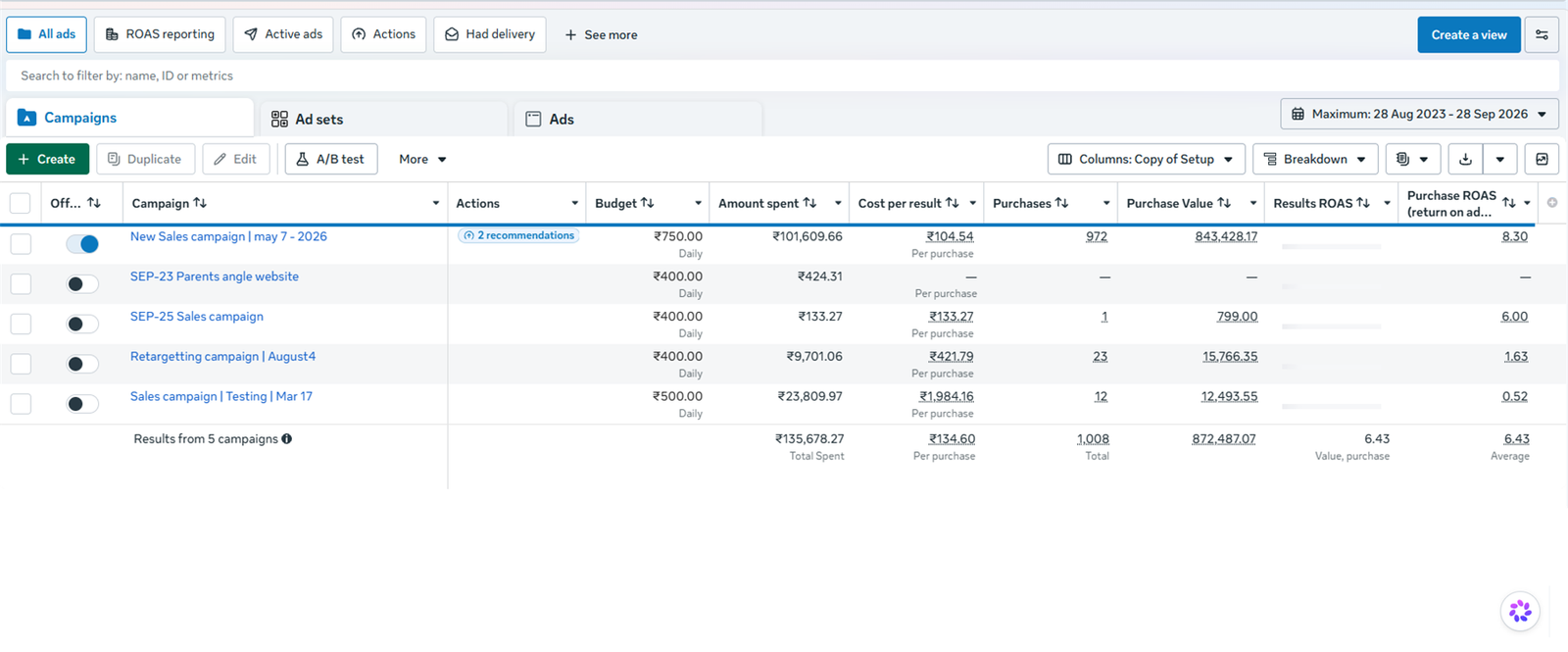Sort by the Off/On column arrows
Screen dimensions: 1568x652
[x=94, y=203]
